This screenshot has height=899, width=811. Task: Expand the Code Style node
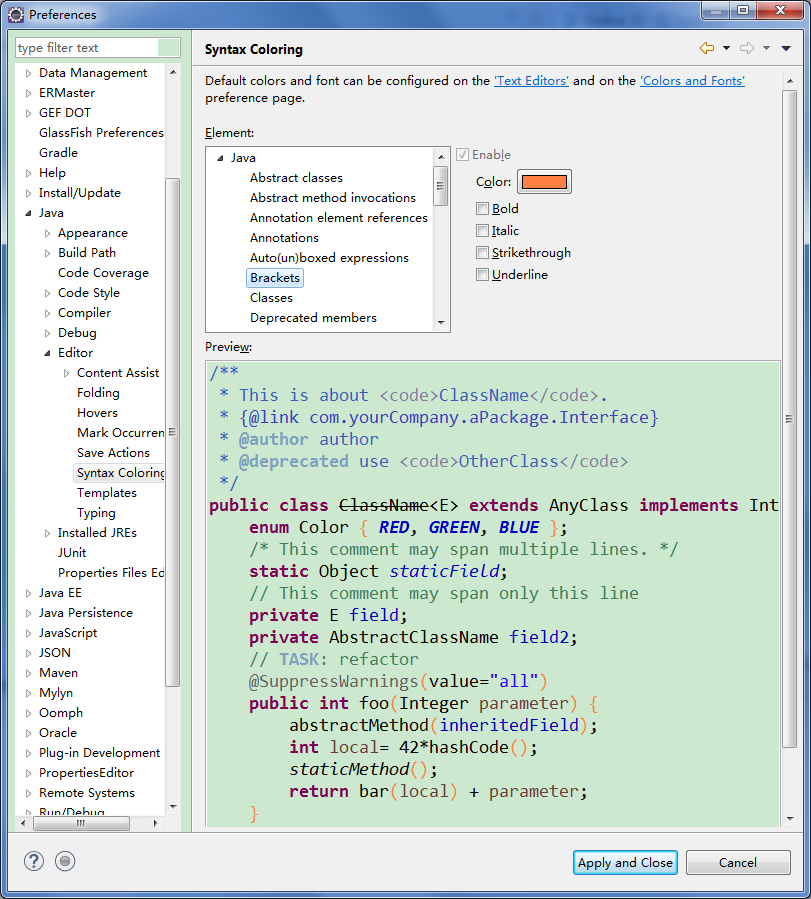[48, 293]
